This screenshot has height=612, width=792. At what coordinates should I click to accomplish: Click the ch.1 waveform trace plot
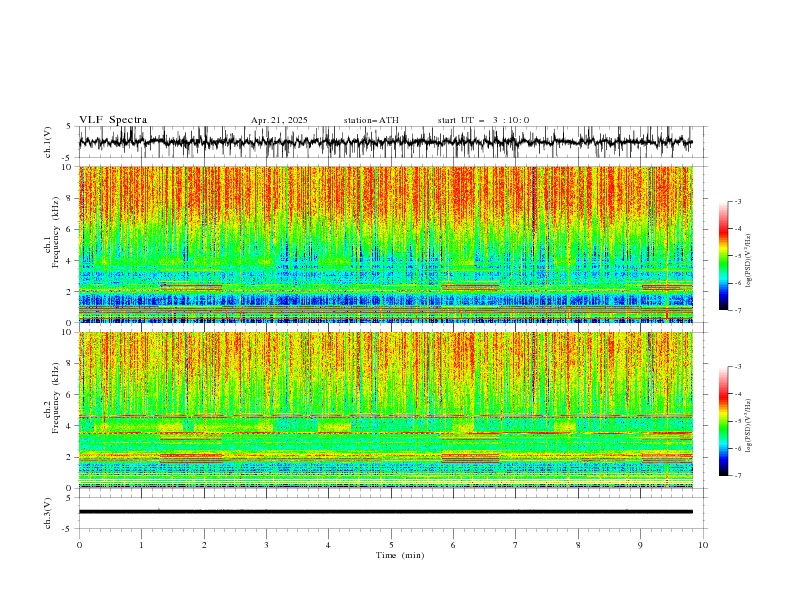tap(385, 142)
